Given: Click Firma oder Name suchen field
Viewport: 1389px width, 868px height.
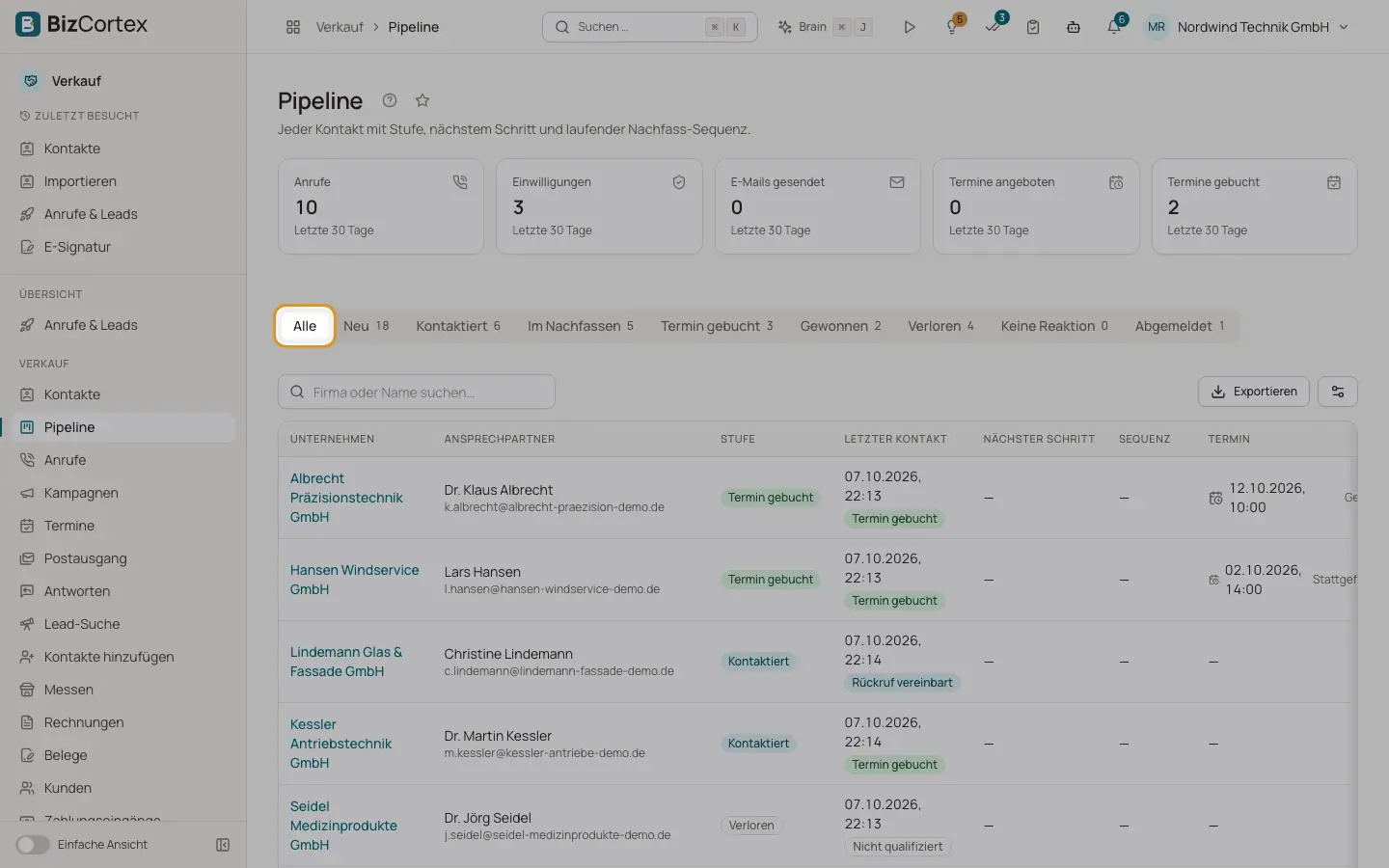Looking at the screenshot, I should pyautogui.click(x=417, y=393).
